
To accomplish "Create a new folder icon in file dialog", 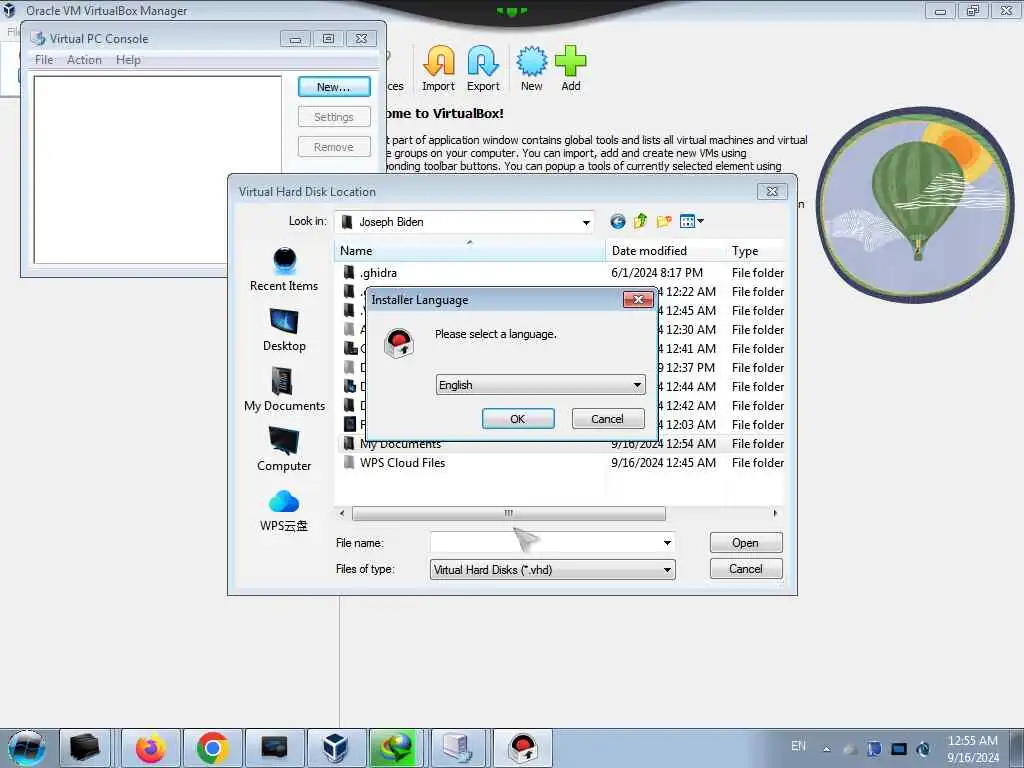I will coord(664,221).
